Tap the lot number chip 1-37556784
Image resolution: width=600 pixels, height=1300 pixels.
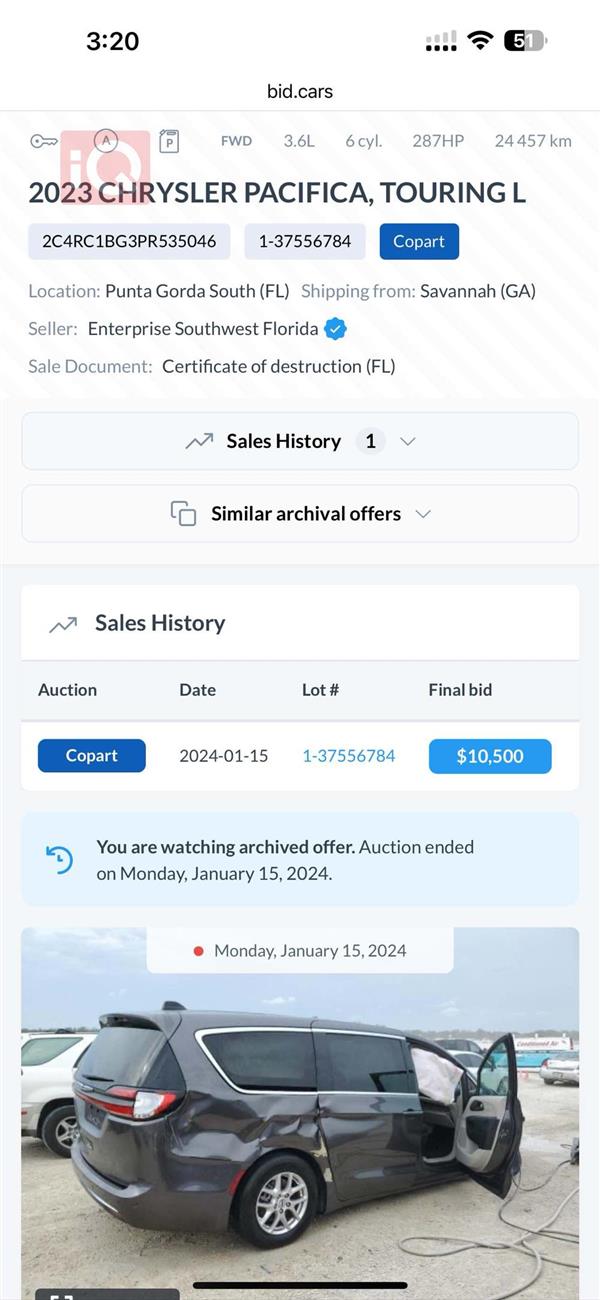[x=305, y=241]
